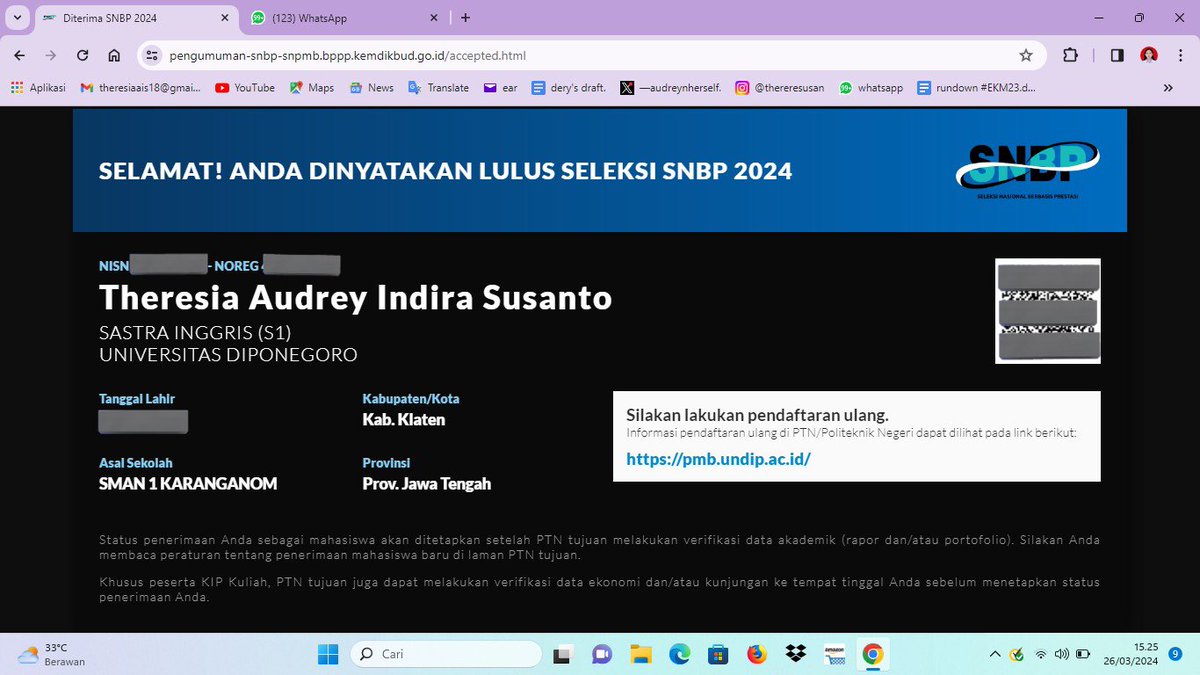Select the text Prov. Jawa Tengah

click(427, 484)
